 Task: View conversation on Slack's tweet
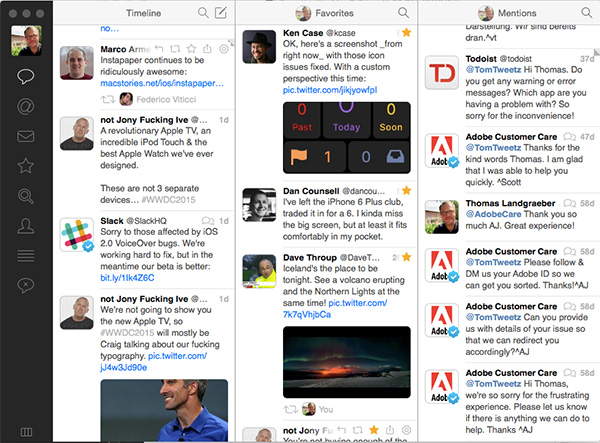[x=208, y=221]
